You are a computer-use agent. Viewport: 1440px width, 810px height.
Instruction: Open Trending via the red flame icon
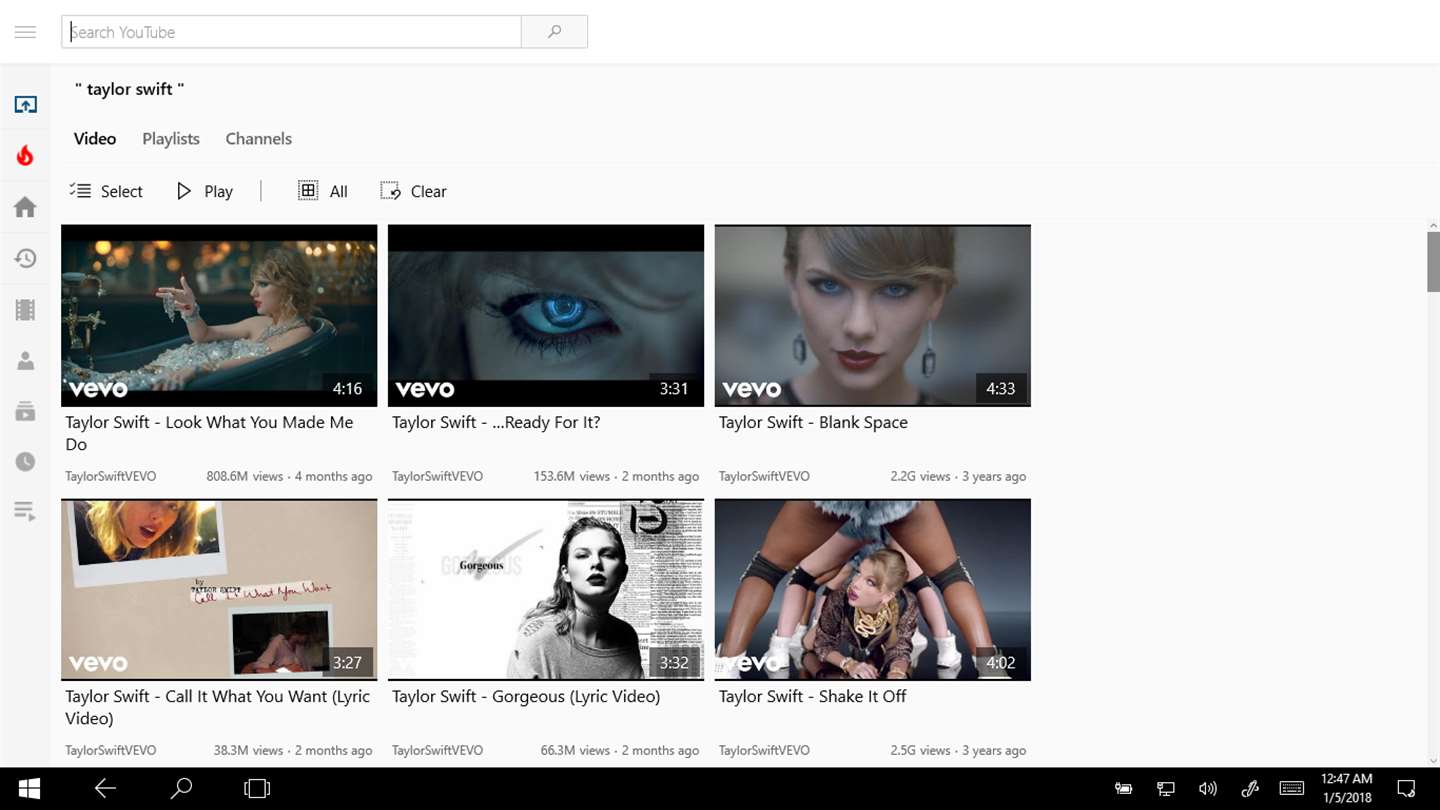pyautogui.click(x=25, y=155)
